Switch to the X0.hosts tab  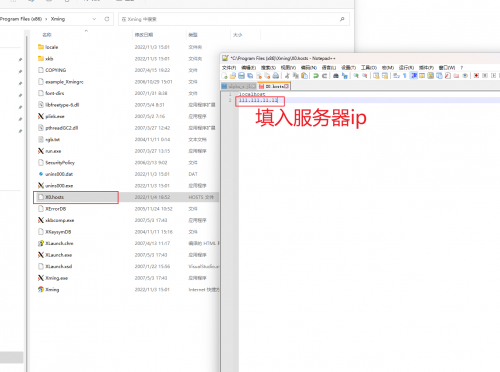(274, 86)
